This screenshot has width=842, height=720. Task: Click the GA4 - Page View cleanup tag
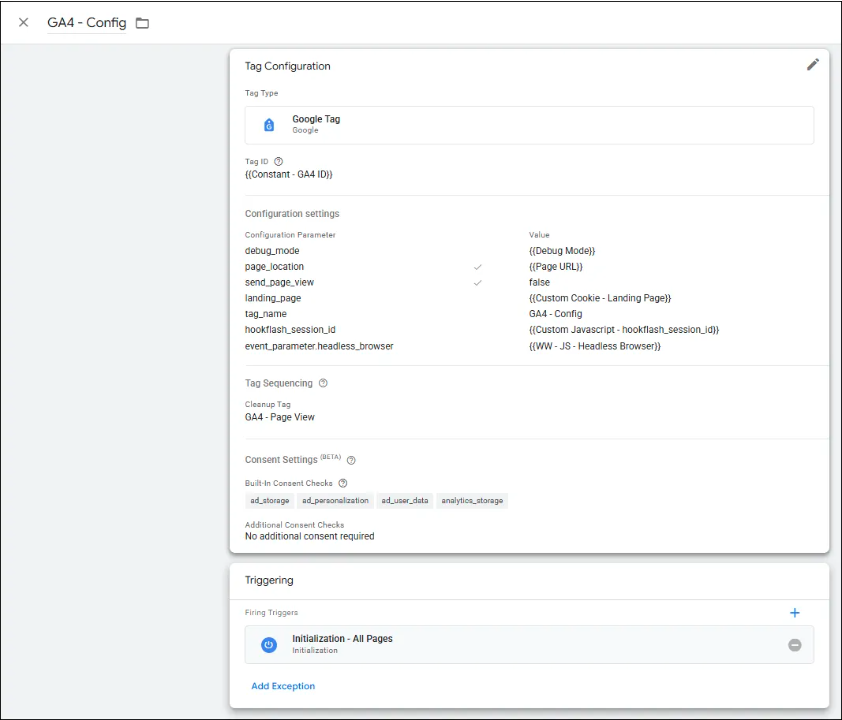click(280, 417)
